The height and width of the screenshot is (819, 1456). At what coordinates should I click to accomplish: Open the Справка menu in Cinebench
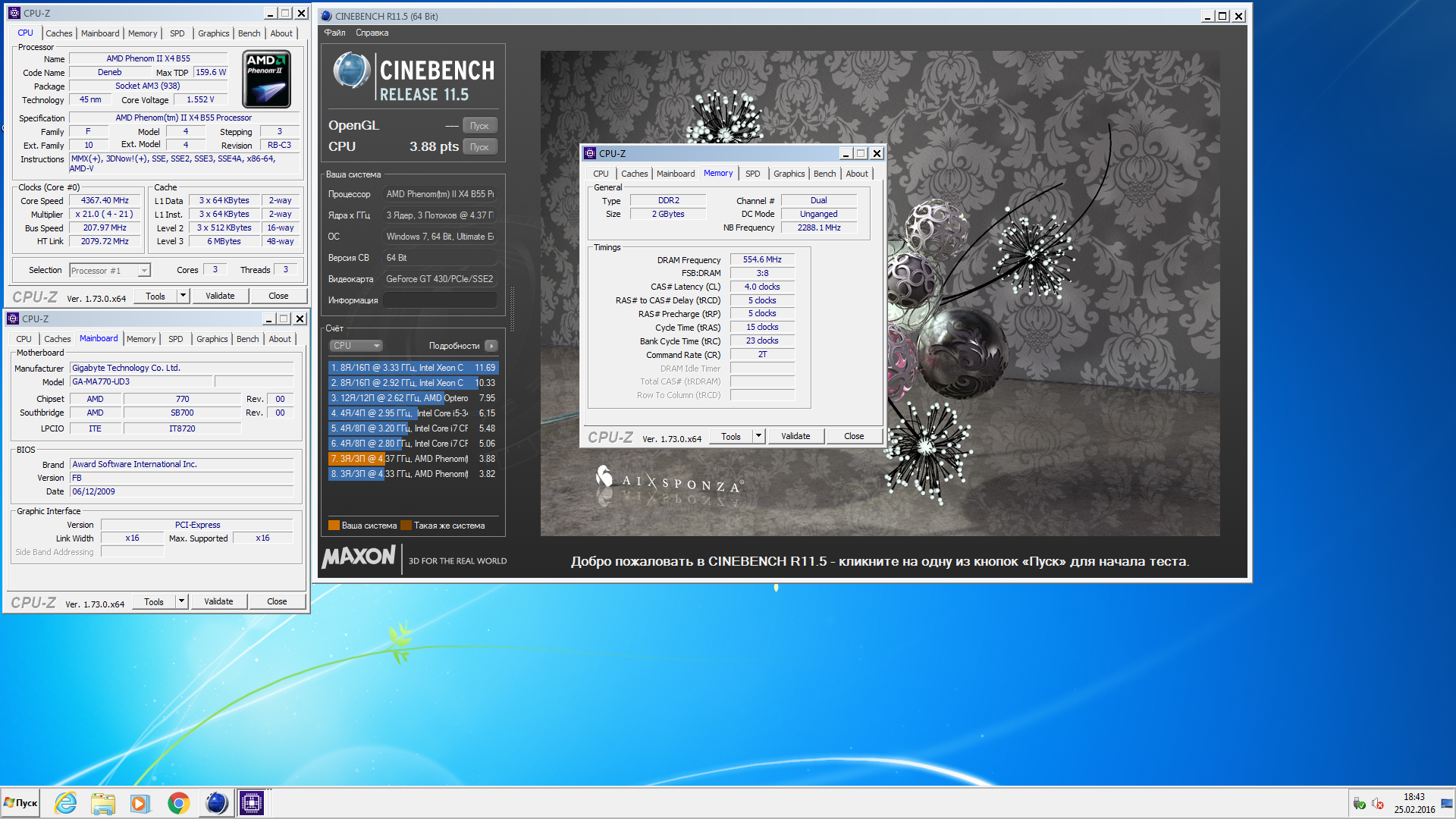[372, 33]
